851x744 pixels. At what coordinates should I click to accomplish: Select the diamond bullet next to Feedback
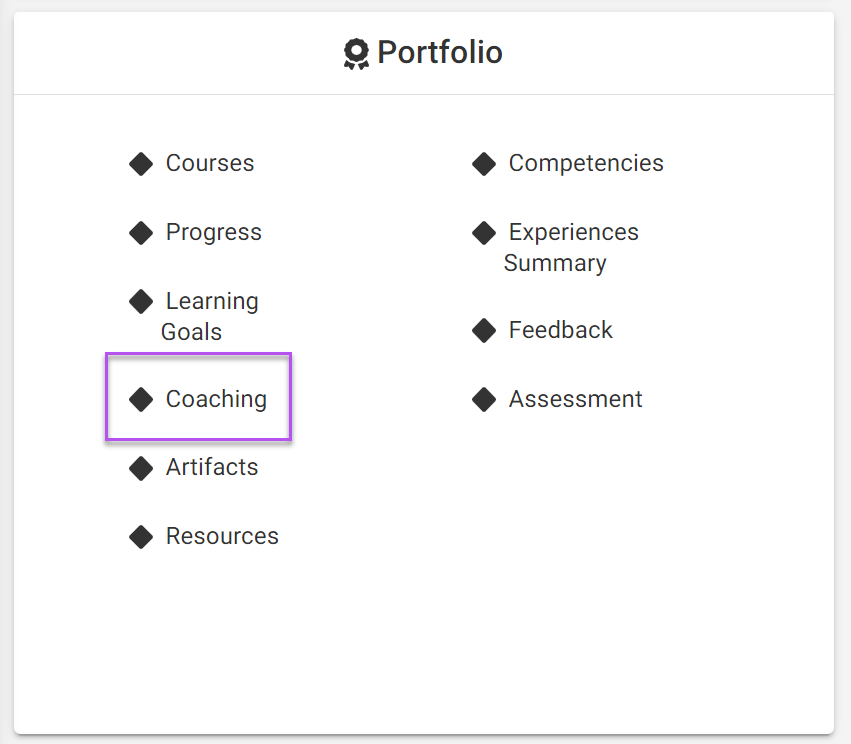coord(484,331)
